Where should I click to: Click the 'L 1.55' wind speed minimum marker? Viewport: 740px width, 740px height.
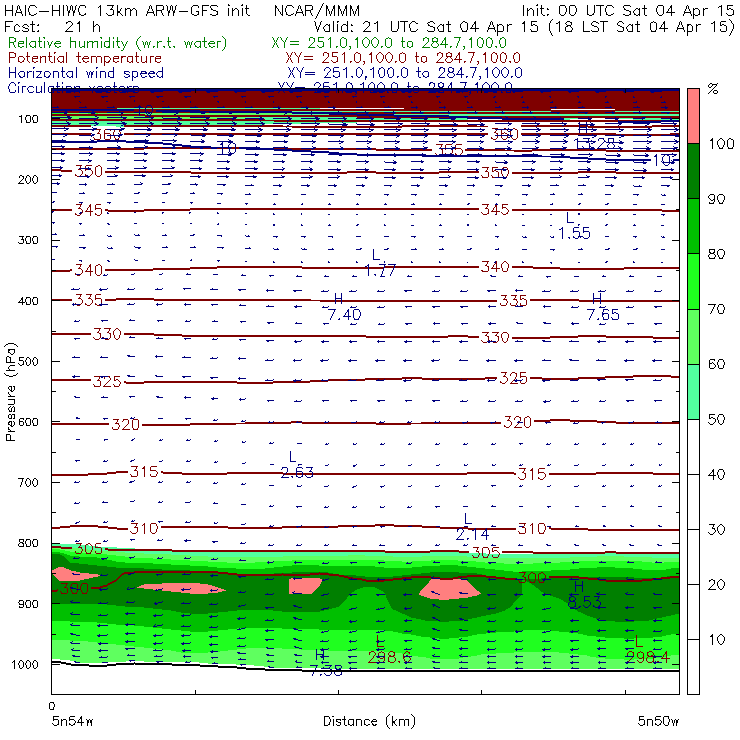click(x=574, y=226)
